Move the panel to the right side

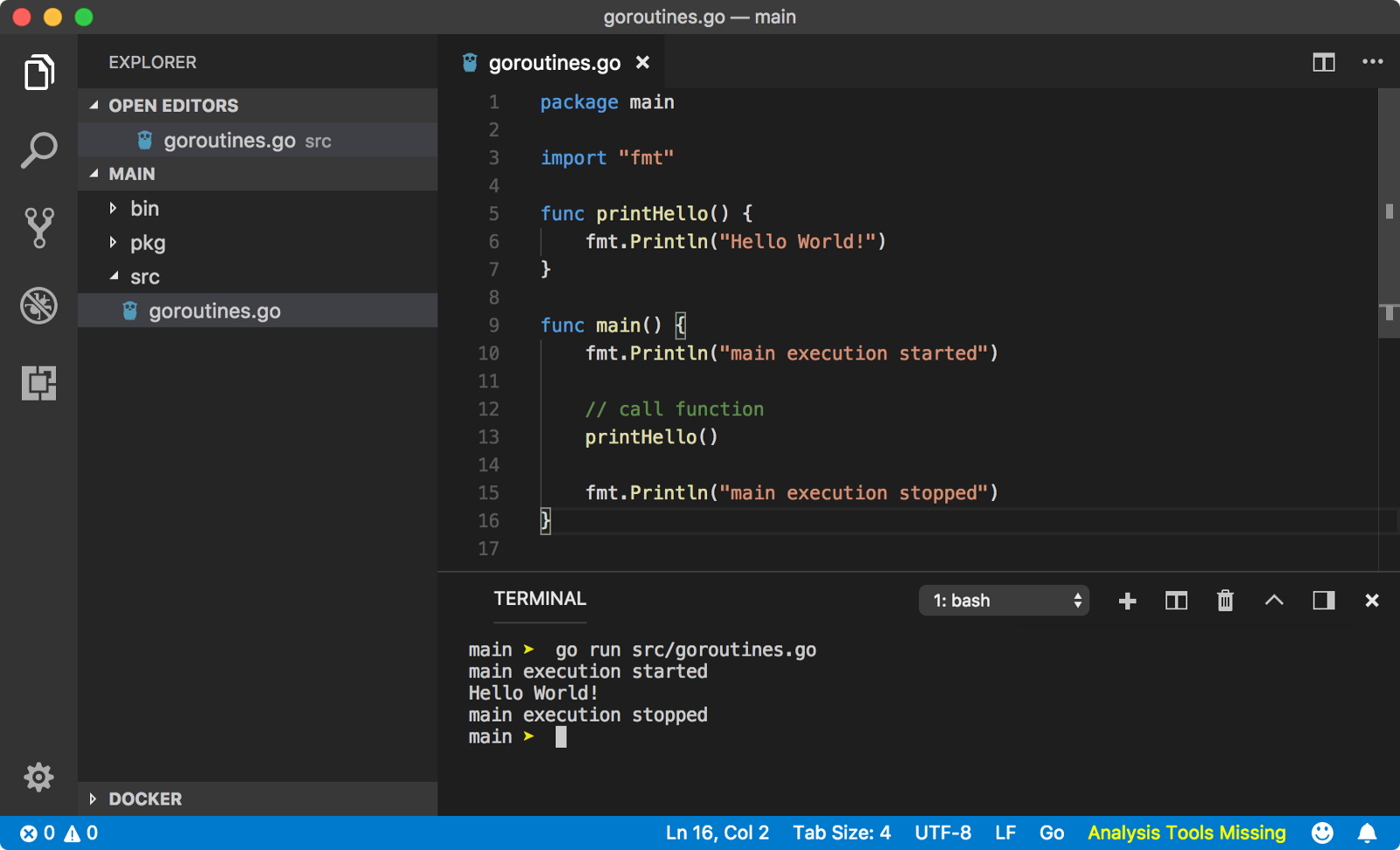tap(1323, 600)
